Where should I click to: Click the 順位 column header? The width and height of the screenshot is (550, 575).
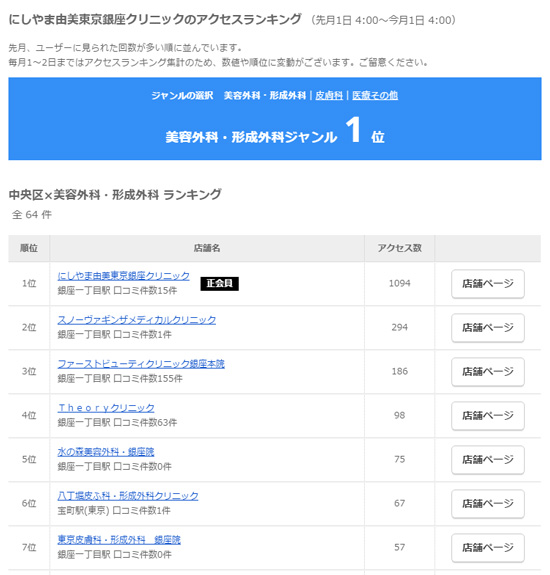pos(29,248)
